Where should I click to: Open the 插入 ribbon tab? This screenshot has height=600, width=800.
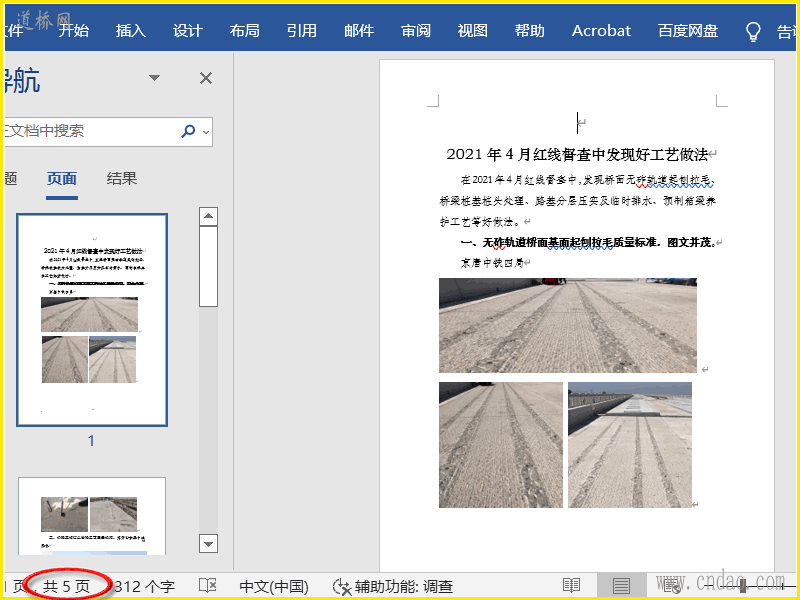point(131,31)
